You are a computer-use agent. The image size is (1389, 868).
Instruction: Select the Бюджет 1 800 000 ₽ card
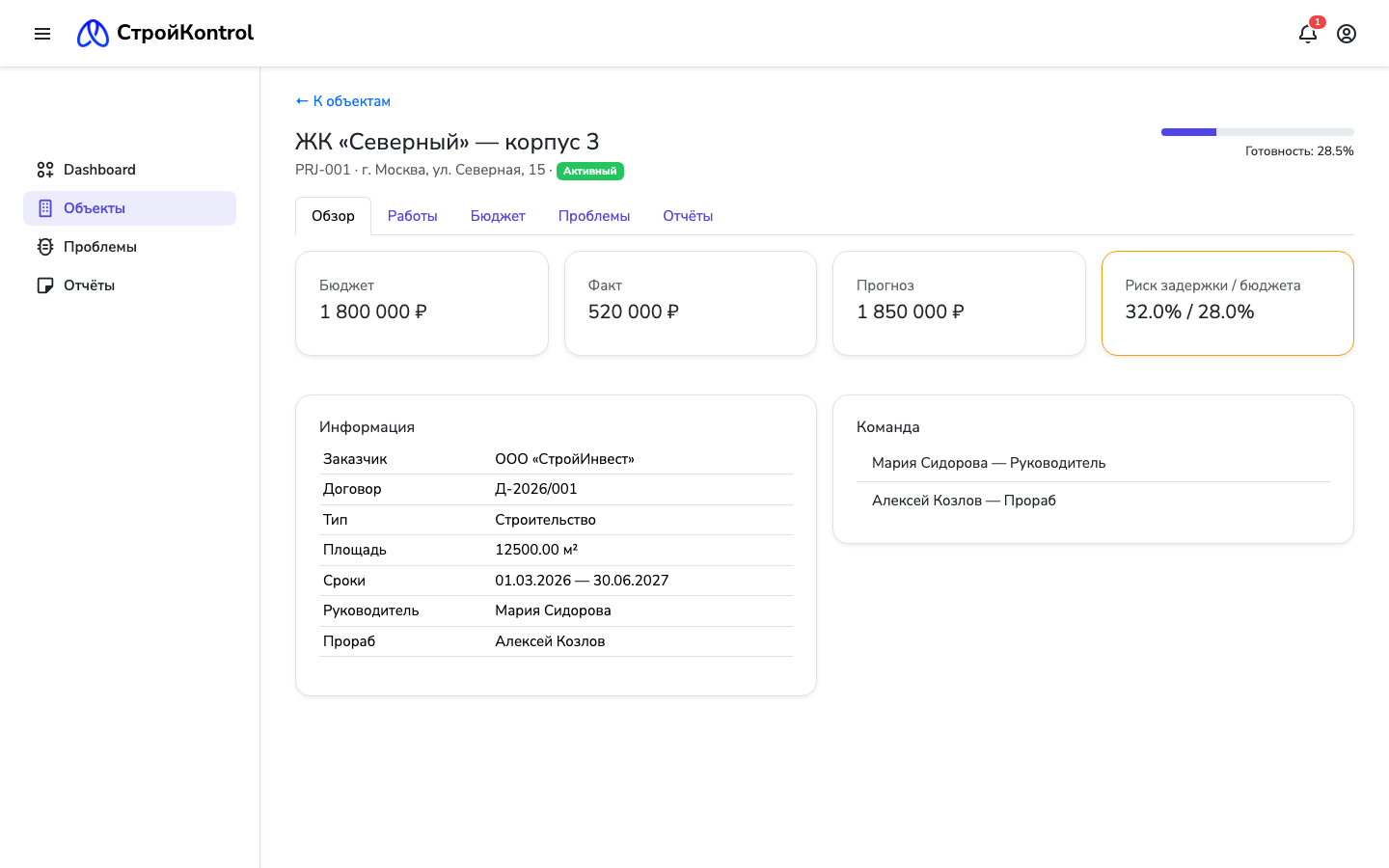point(422,303)
